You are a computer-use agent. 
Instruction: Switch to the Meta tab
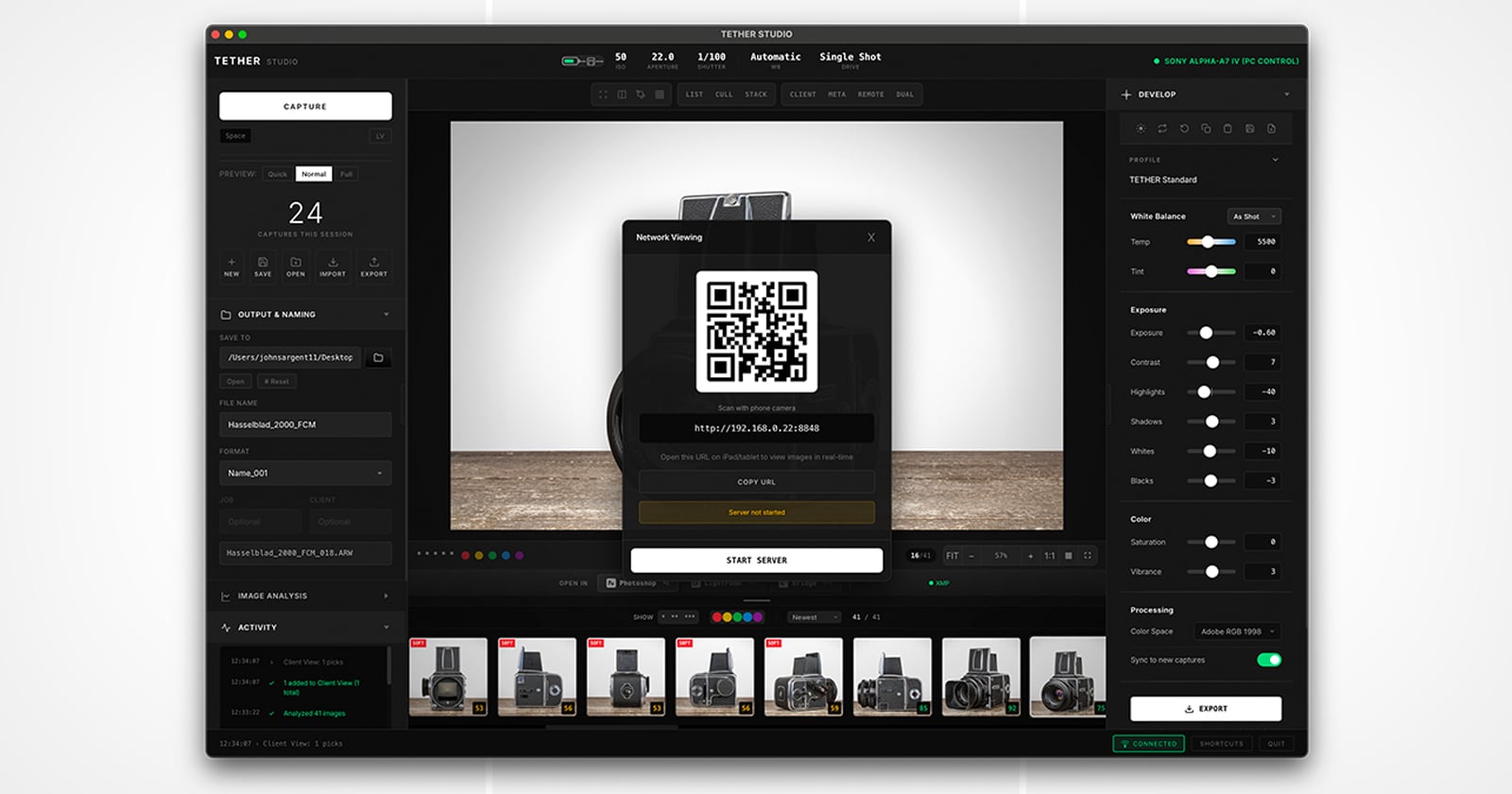coord(837,95)
